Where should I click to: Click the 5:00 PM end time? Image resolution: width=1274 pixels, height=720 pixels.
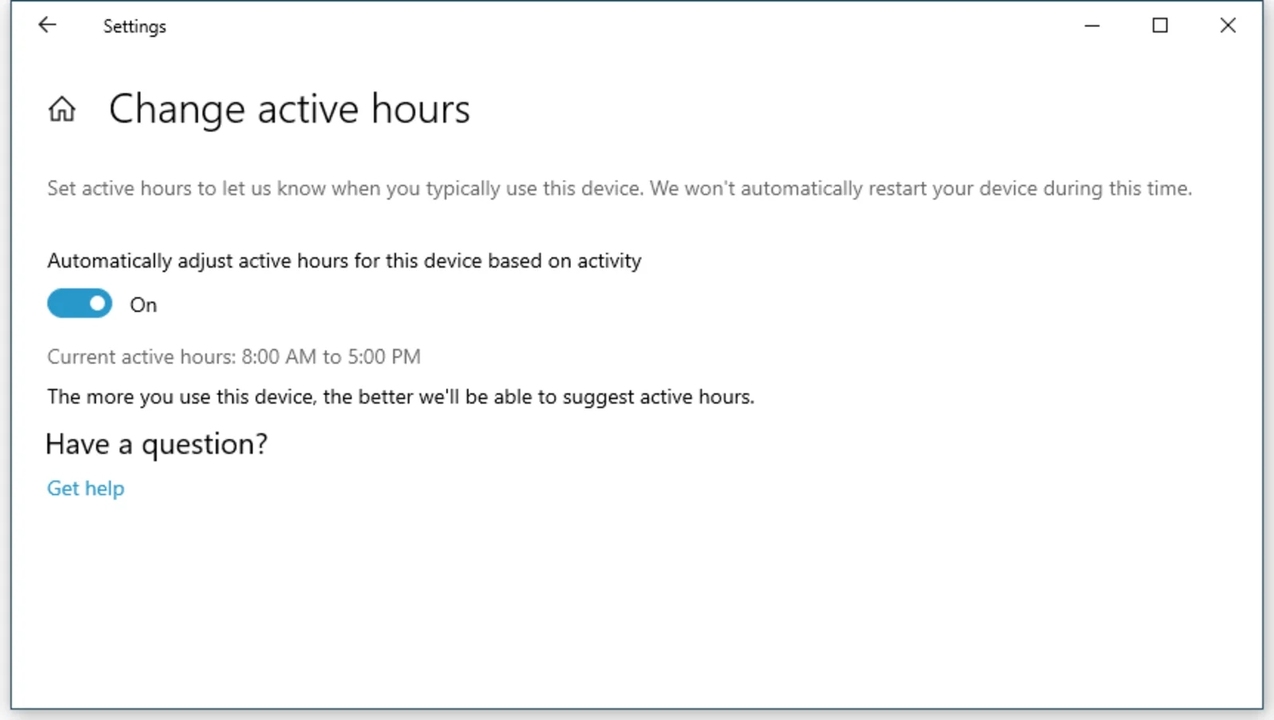tap(384, 357)
